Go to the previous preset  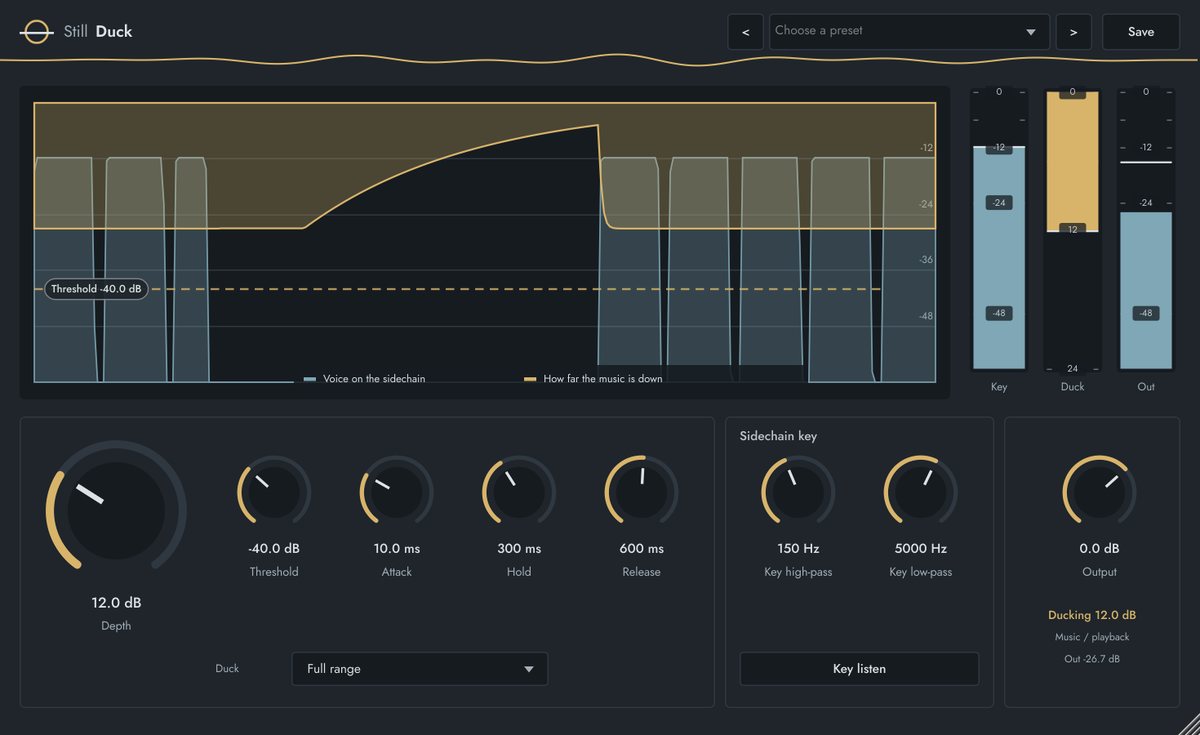[745, 32]
